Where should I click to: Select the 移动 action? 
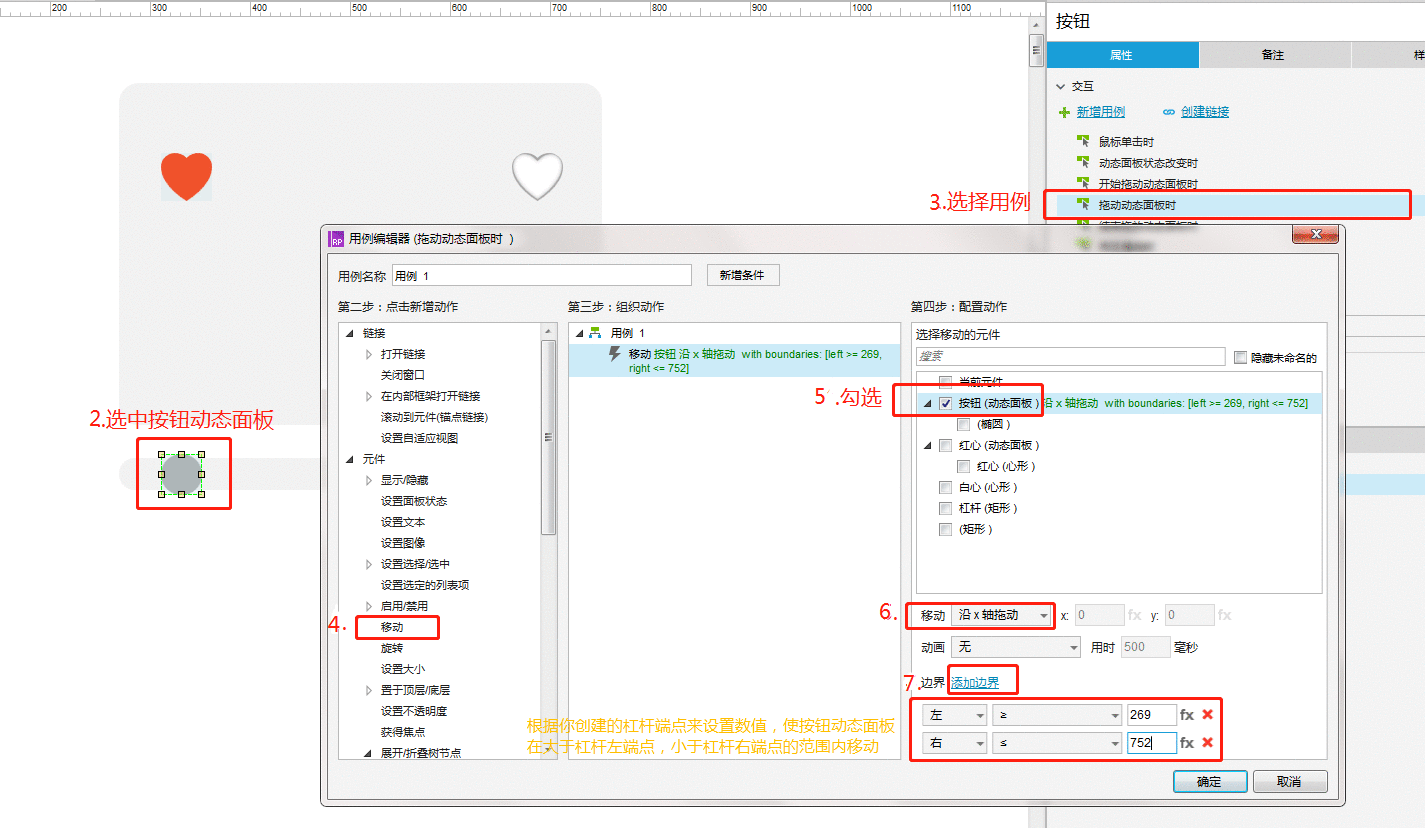[x=392, y=627]
